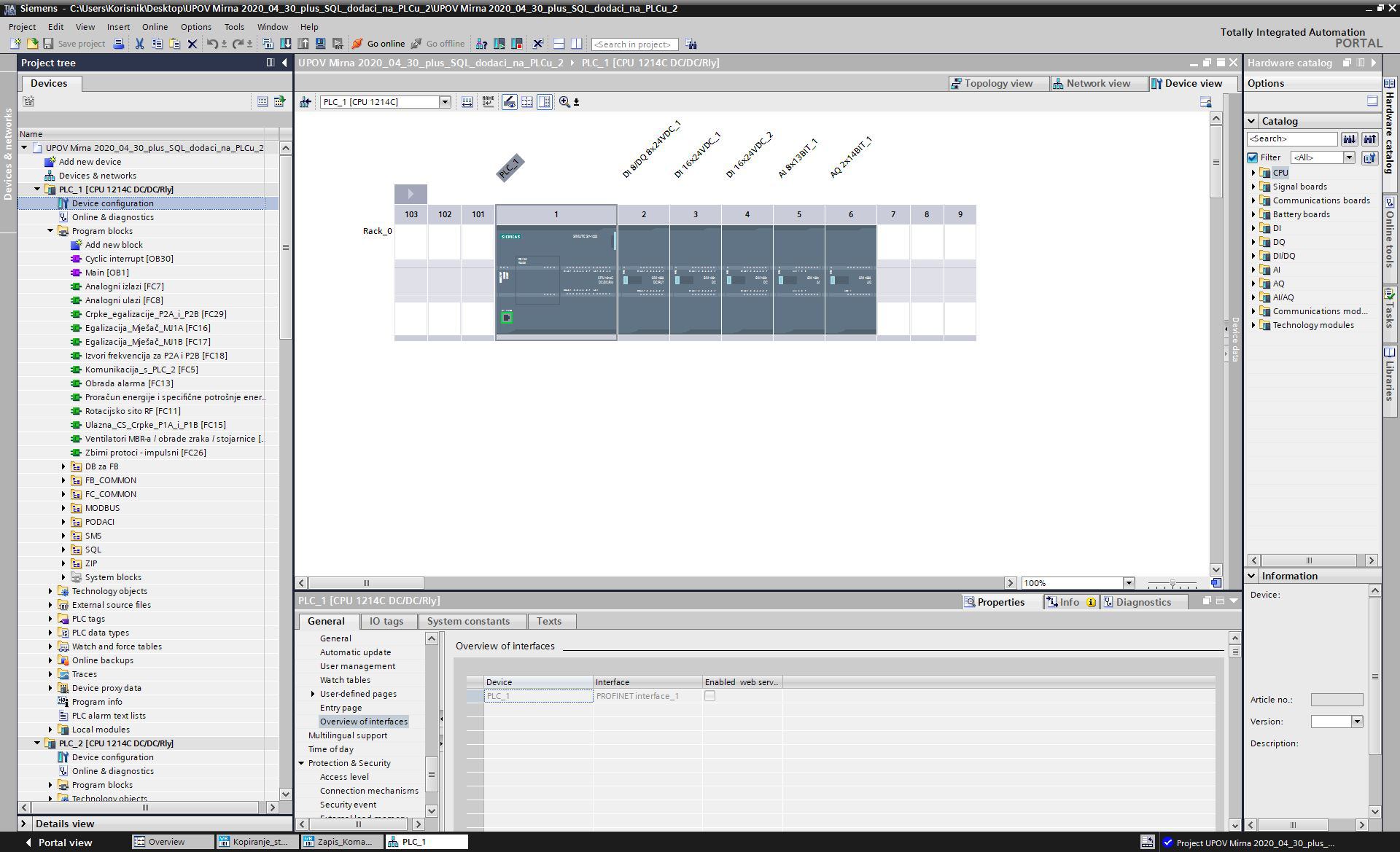
Task: Click the Undo arrow icon
Action: point(211,44)
